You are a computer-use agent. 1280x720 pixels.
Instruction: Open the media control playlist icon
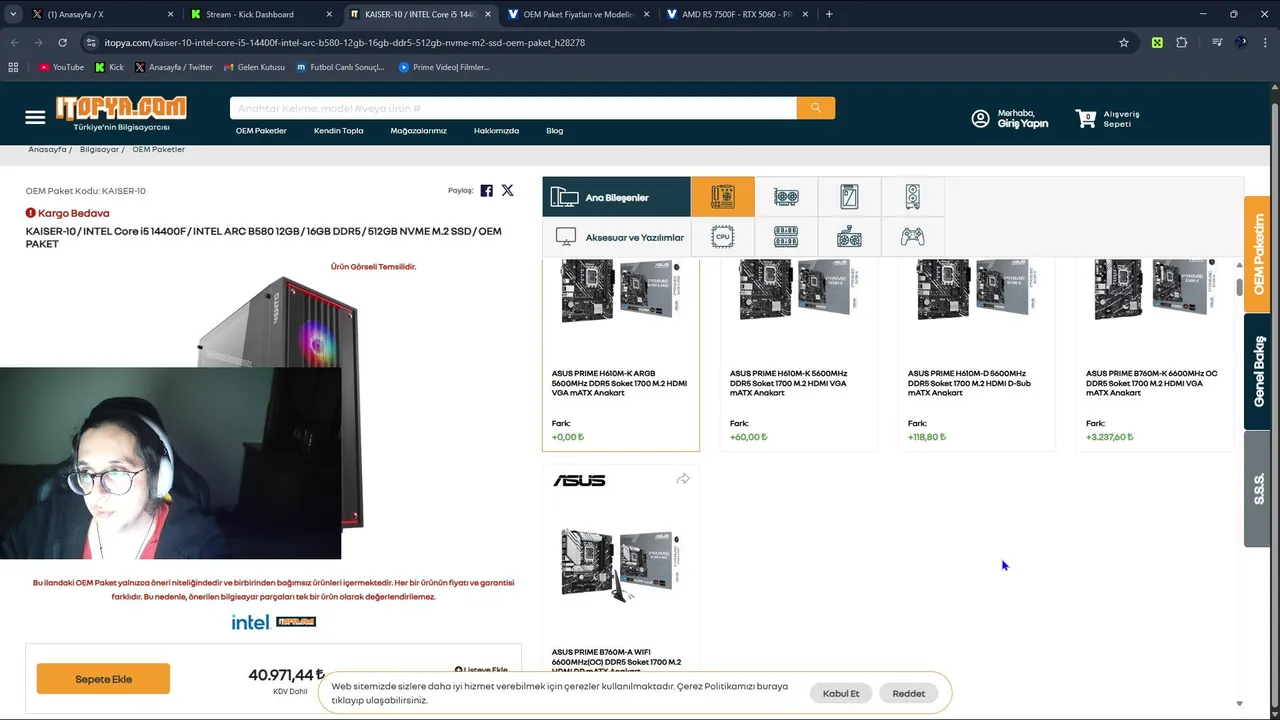1216,43
